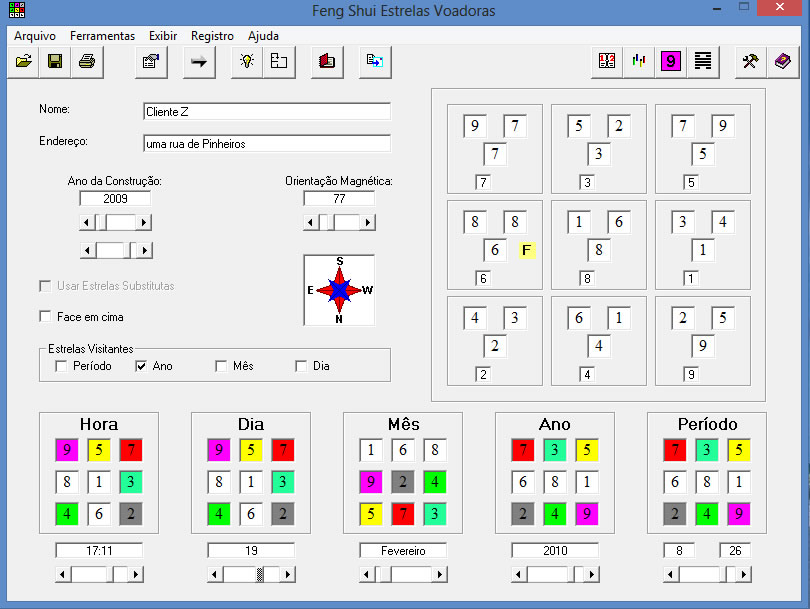The height and width of the screenshot is (609, 810).
Task: Click the Endereço input field
Action: pyautogui.click(x=267, y=144)
